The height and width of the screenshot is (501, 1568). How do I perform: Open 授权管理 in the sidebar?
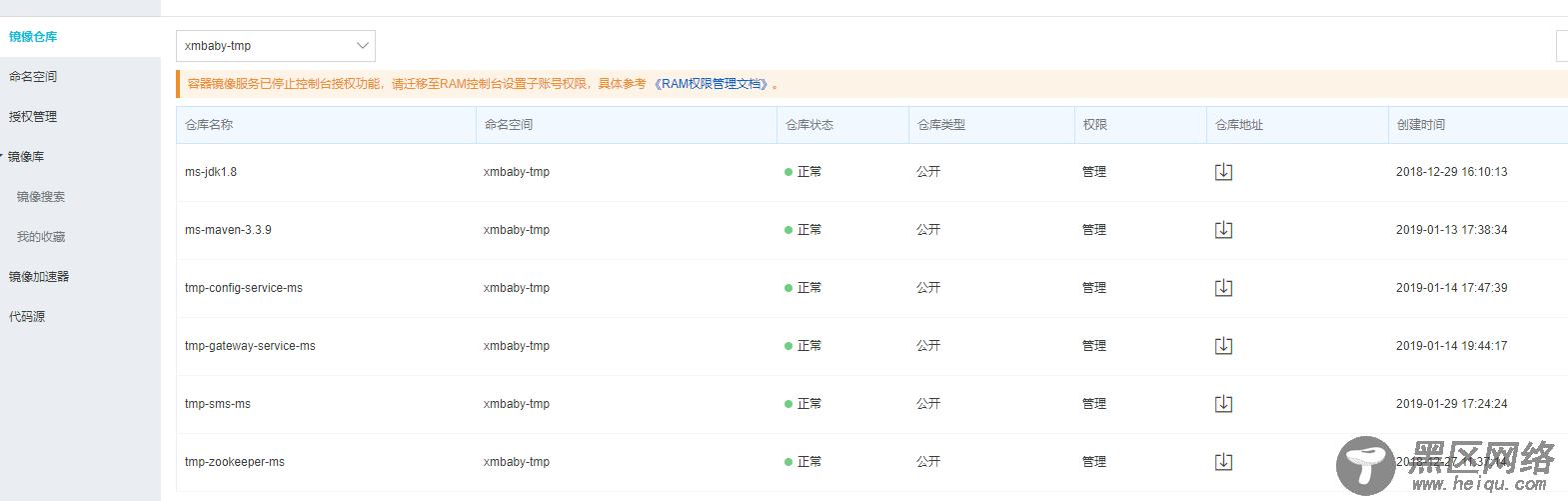[33, 117]
